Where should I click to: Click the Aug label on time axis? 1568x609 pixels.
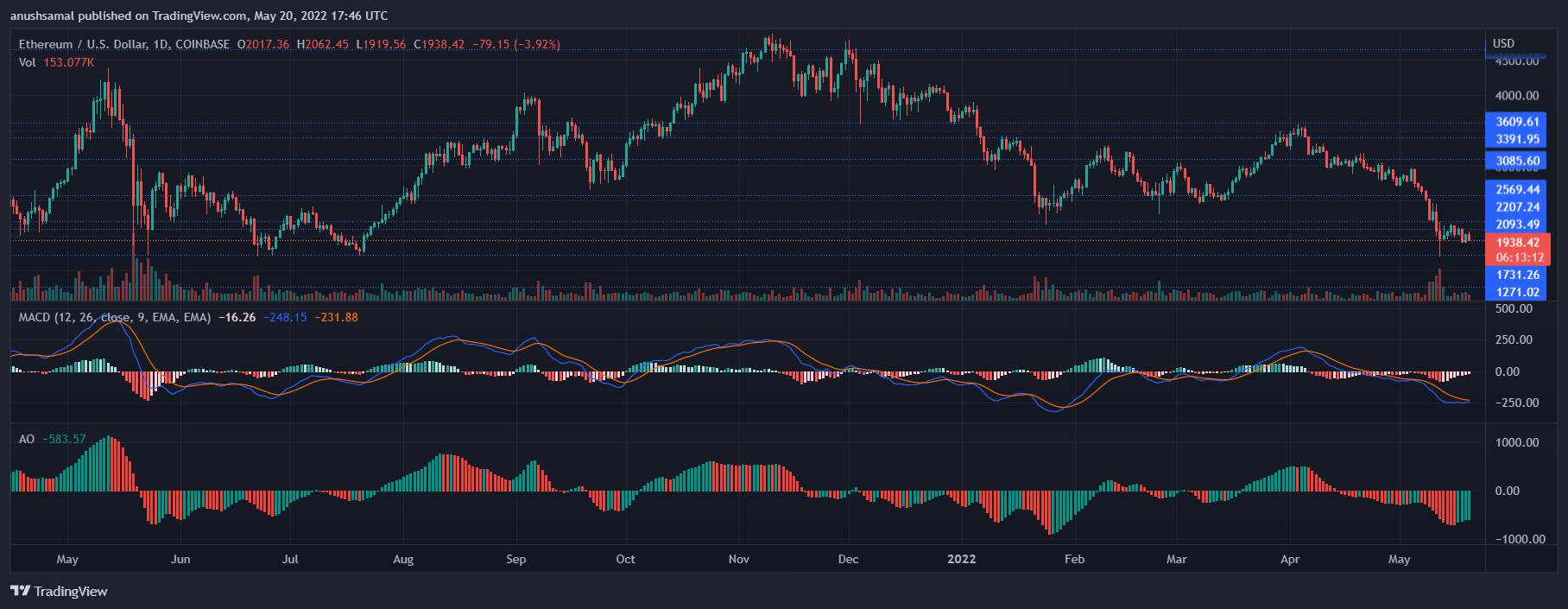(403, 559)
